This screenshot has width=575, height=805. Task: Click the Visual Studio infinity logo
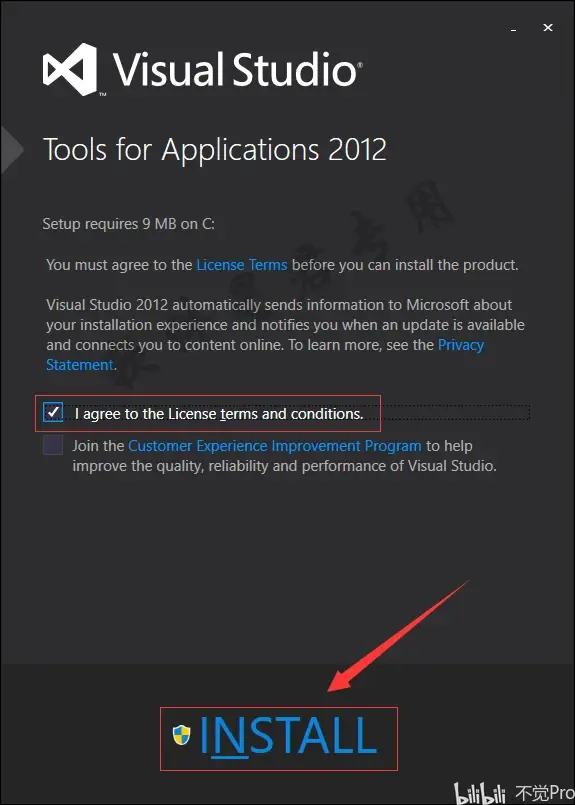tap(70, 70)
